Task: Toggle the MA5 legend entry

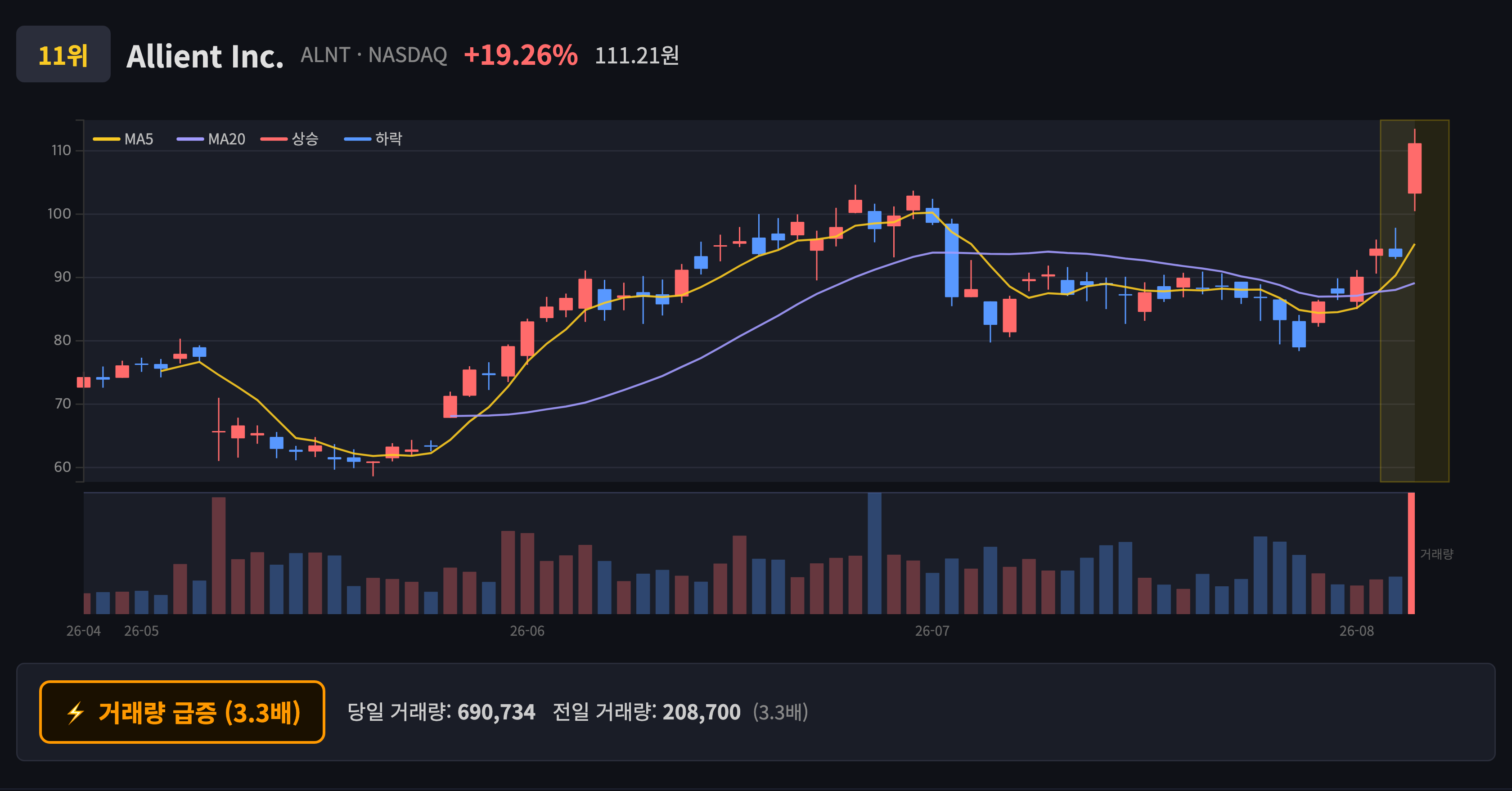Action: coord(123,139)
